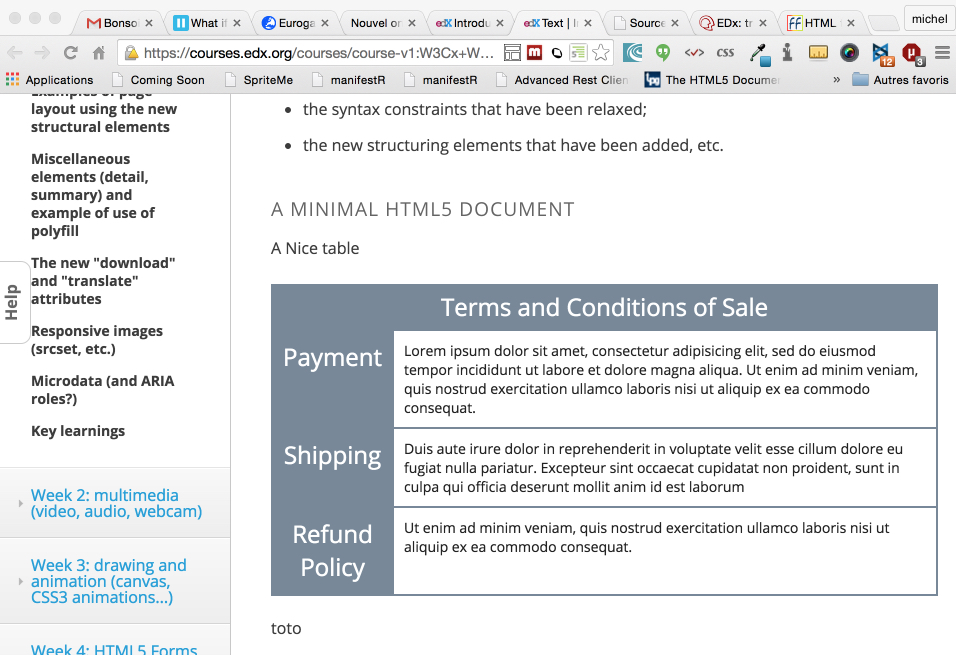Click the page layout extension icon in address bar
Viewport: 956px width, 655px height.
[512, 53]
